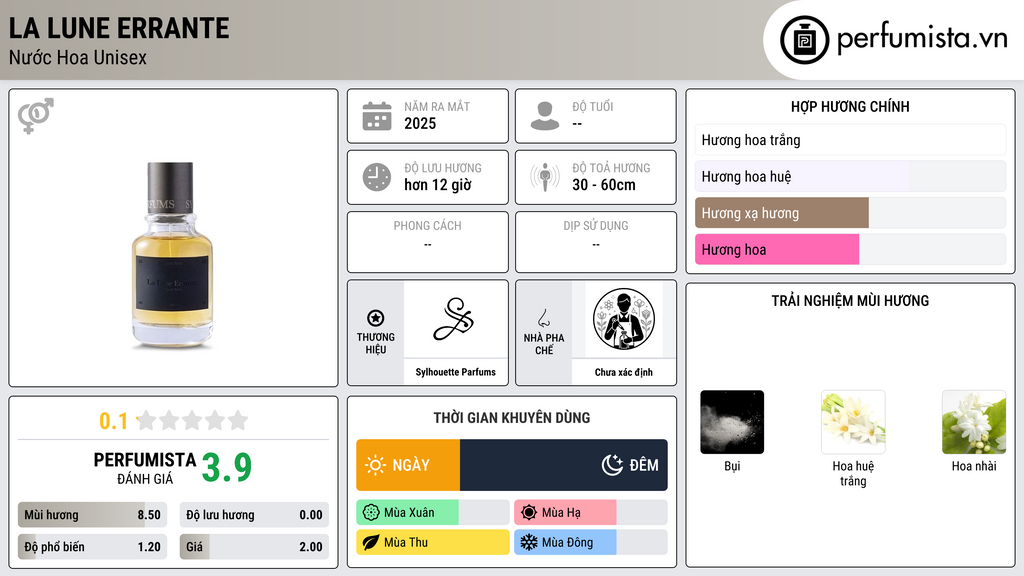Click the leaf icon for Mùa Thu
This screenshot has height=576, width=1024.
tap(371, 542)
